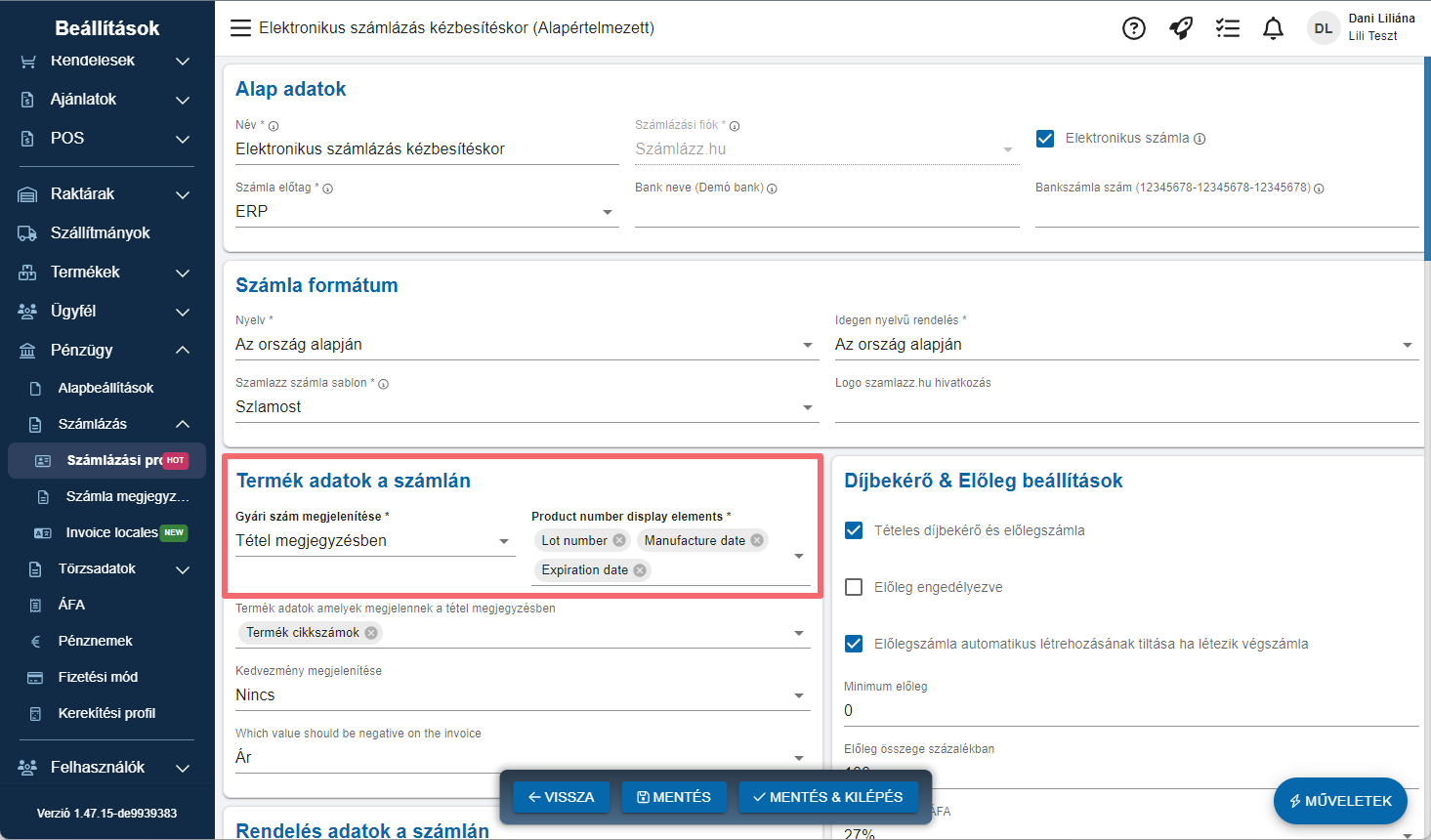Remove the Termék cikkszámok chip
Screen dimensions: 1431x840
[371, 633]
